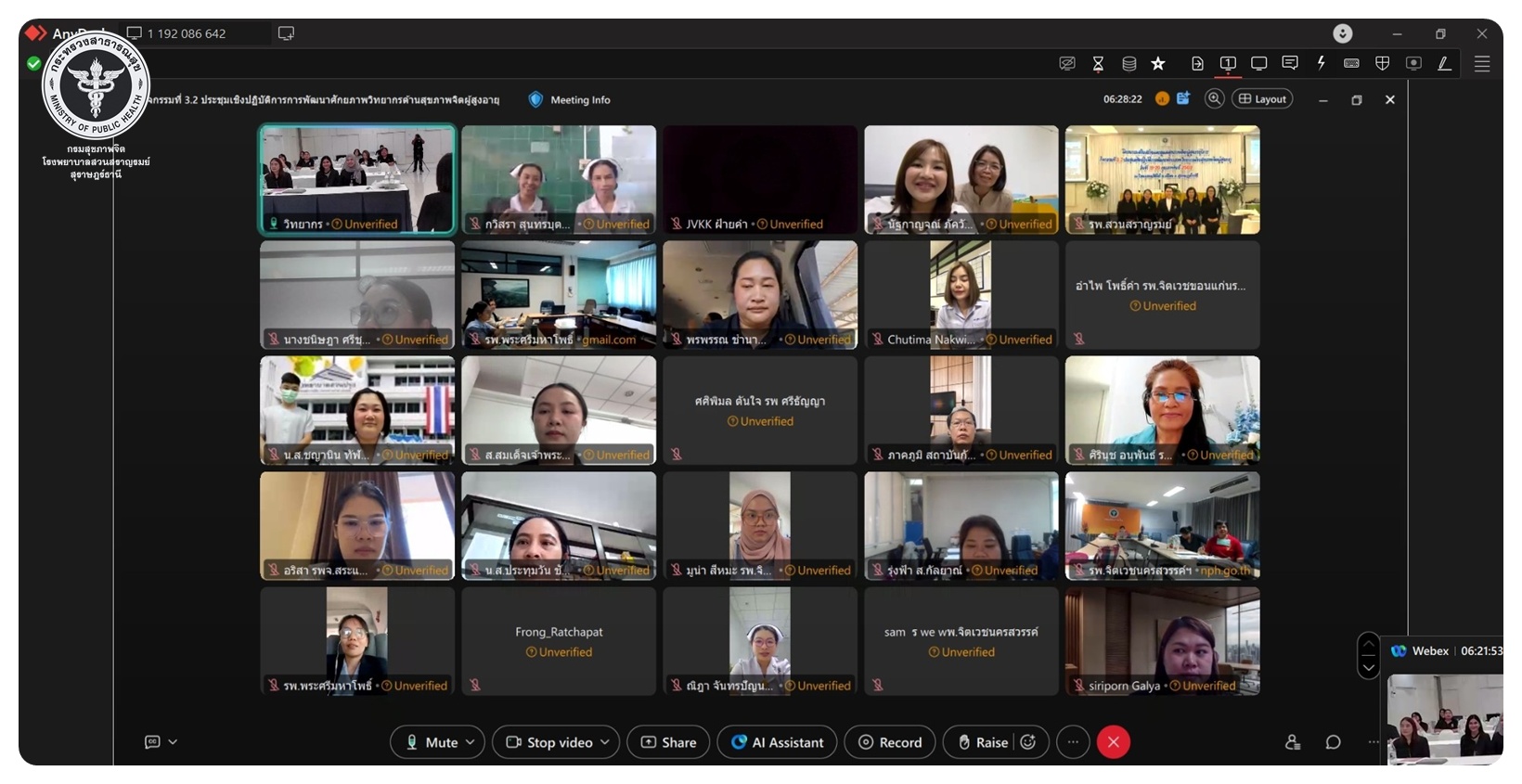Open the Webex chat bubble icon
Image resolution: width=1522 pixels, height=784 pixels.
[x=1334, y=742]
